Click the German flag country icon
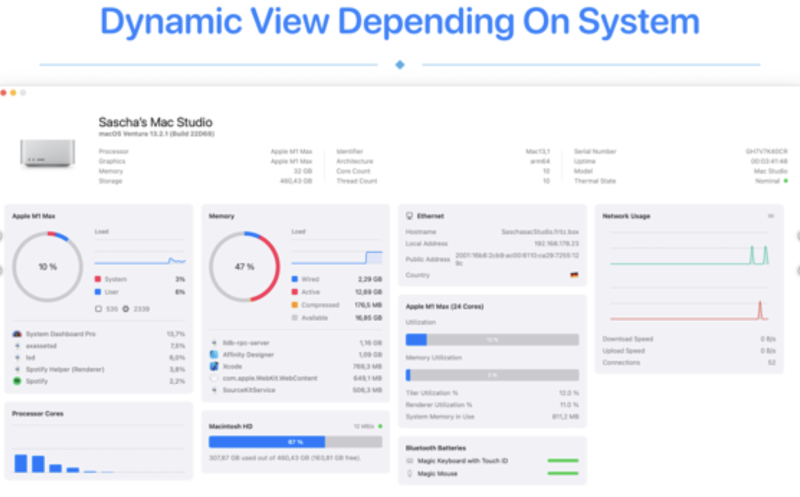Screen dimensions: 800x497 coord(575,275)
